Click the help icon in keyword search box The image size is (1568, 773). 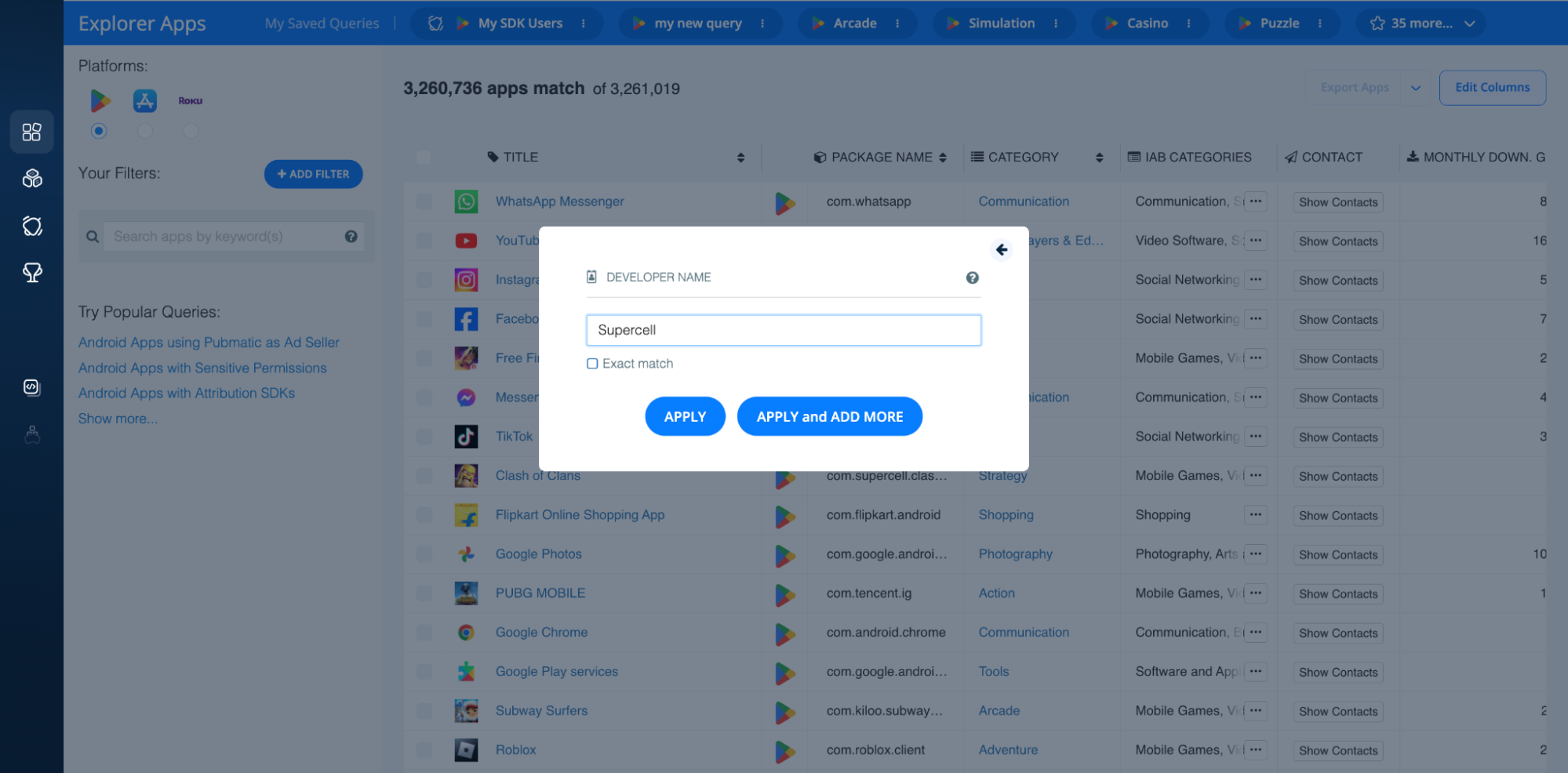coord(351,236)
